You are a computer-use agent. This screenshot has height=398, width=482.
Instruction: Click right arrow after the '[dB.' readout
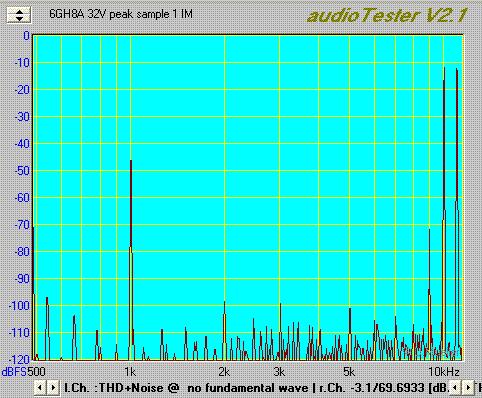[468, 387]
